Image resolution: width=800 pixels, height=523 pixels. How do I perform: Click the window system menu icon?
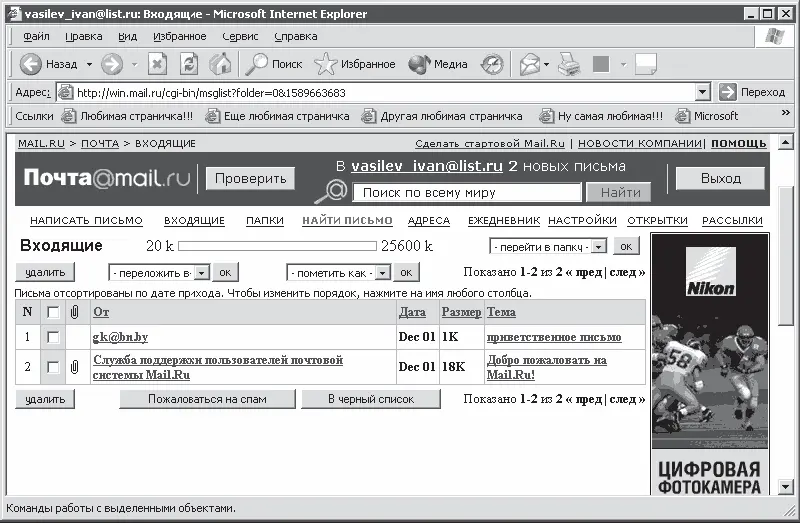coord(15,14)
